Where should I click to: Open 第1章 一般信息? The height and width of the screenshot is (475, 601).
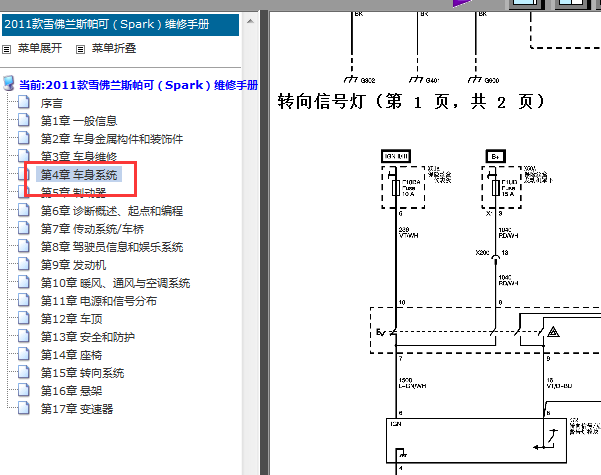pos(79,121)
